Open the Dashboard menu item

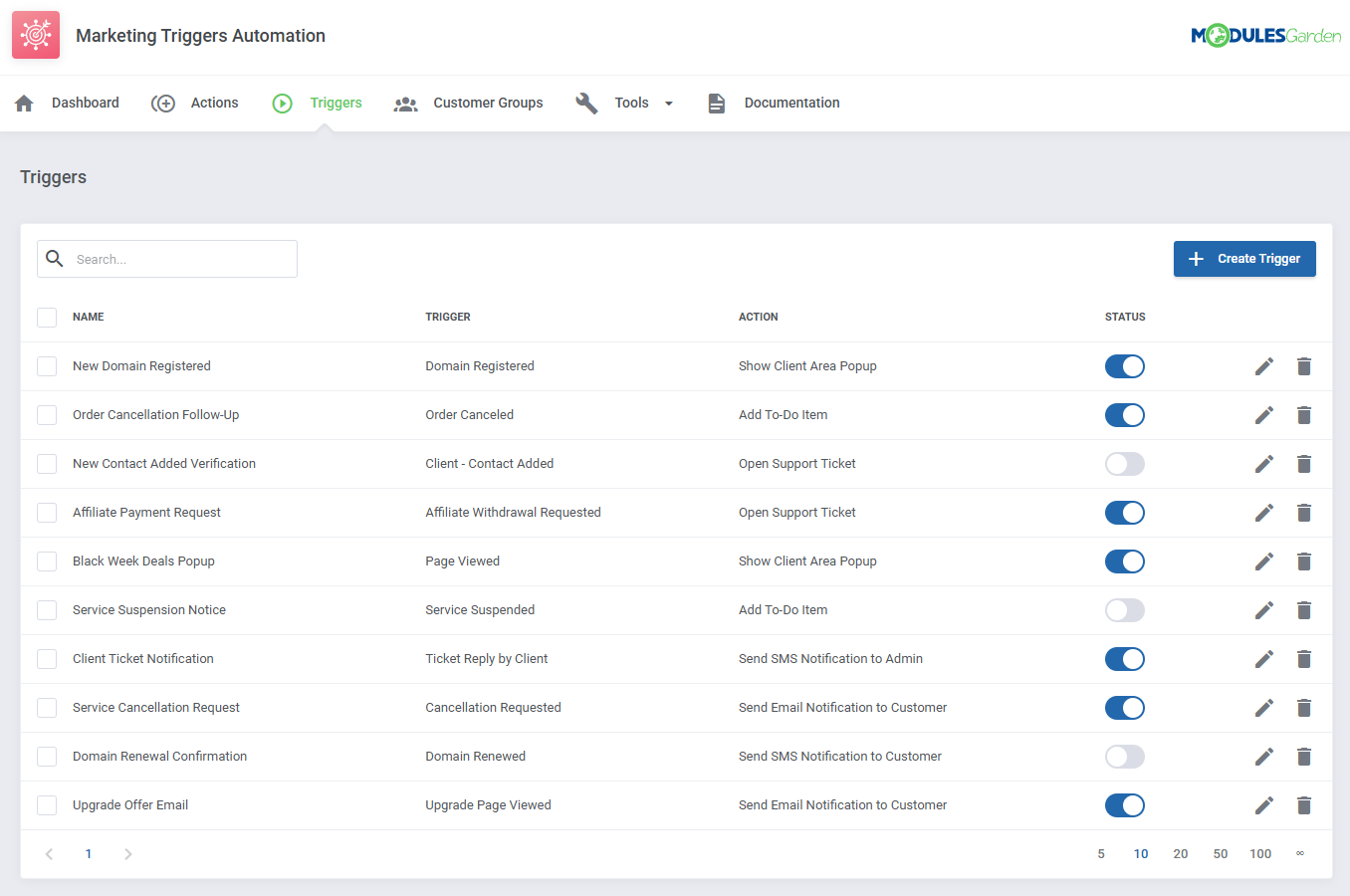(x=86, y=102)
